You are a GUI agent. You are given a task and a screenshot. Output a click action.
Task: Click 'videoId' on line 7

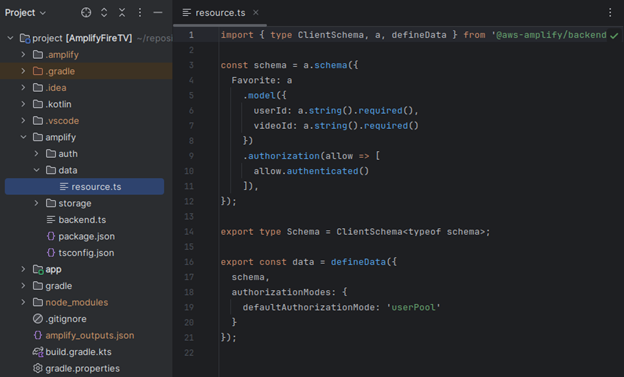point(273,126)
